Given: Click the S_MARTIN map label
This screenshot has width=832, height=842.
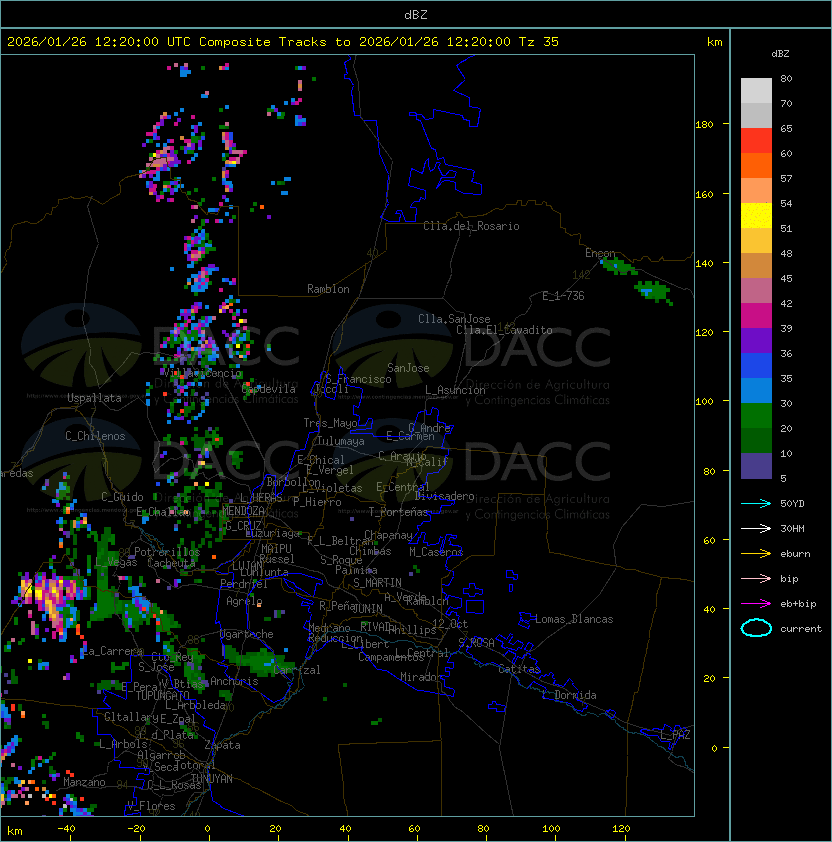Looking at the screenshot, I should [377, 583].
